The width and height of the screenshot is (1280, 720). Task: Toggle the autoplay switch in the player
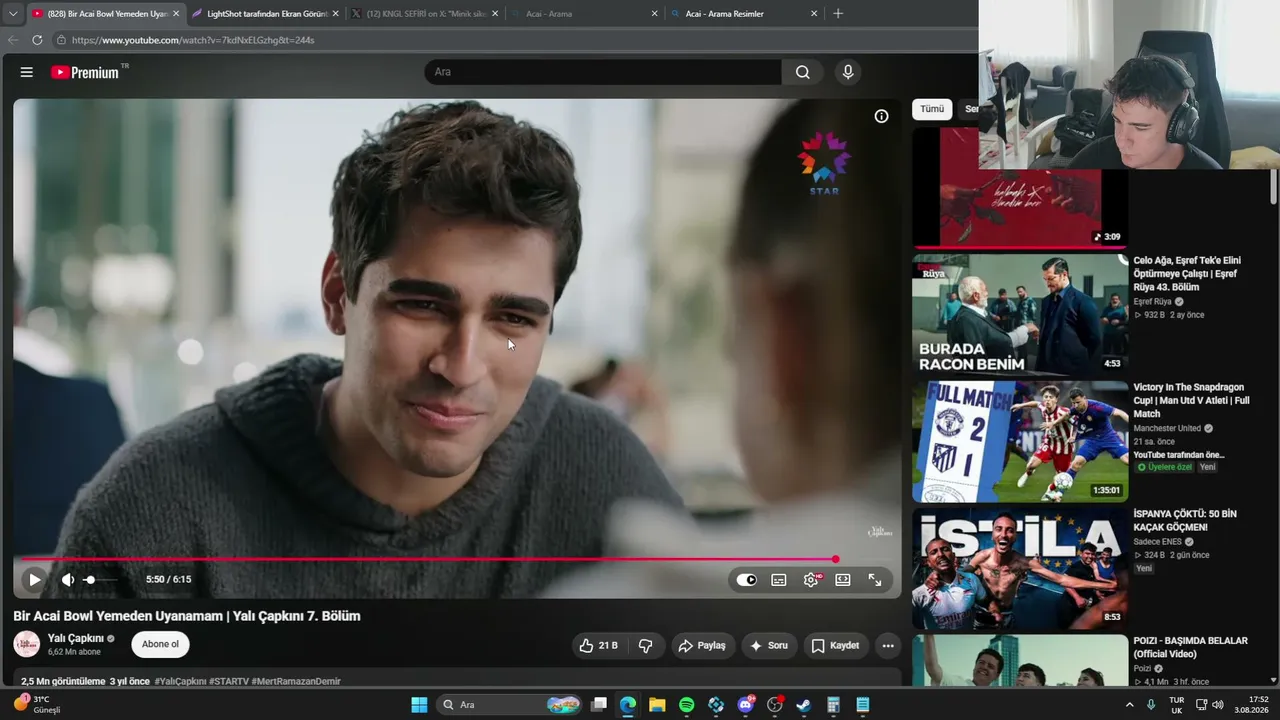pos(747,579)
